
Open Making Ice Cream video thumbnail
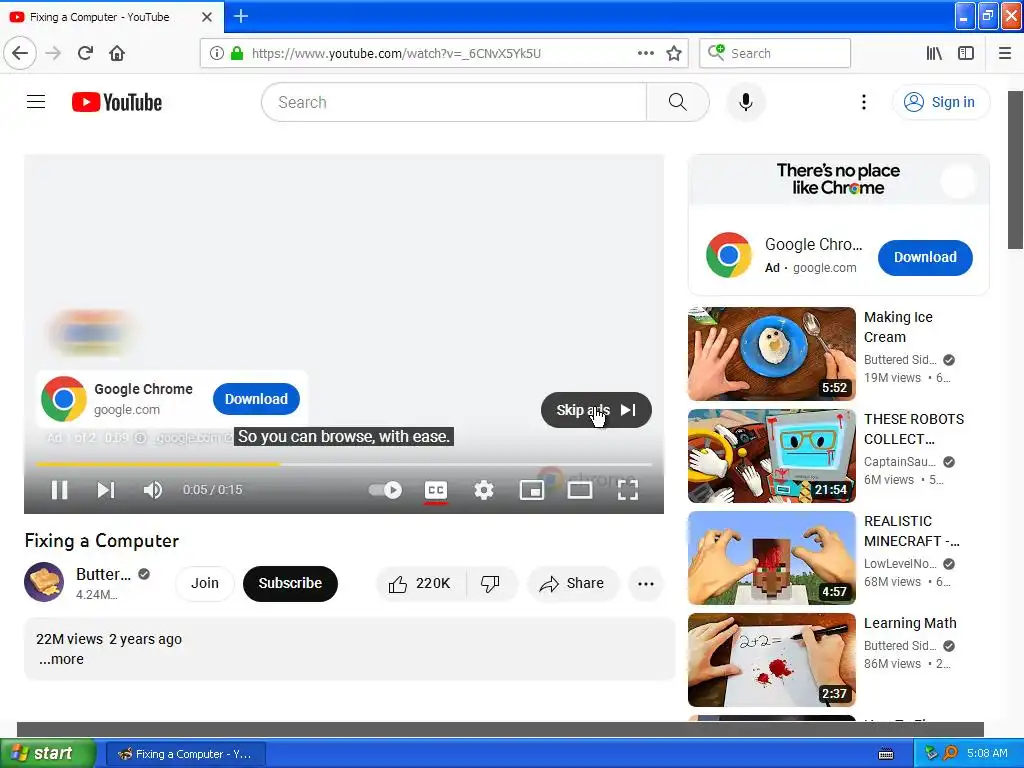pos(771,353)
